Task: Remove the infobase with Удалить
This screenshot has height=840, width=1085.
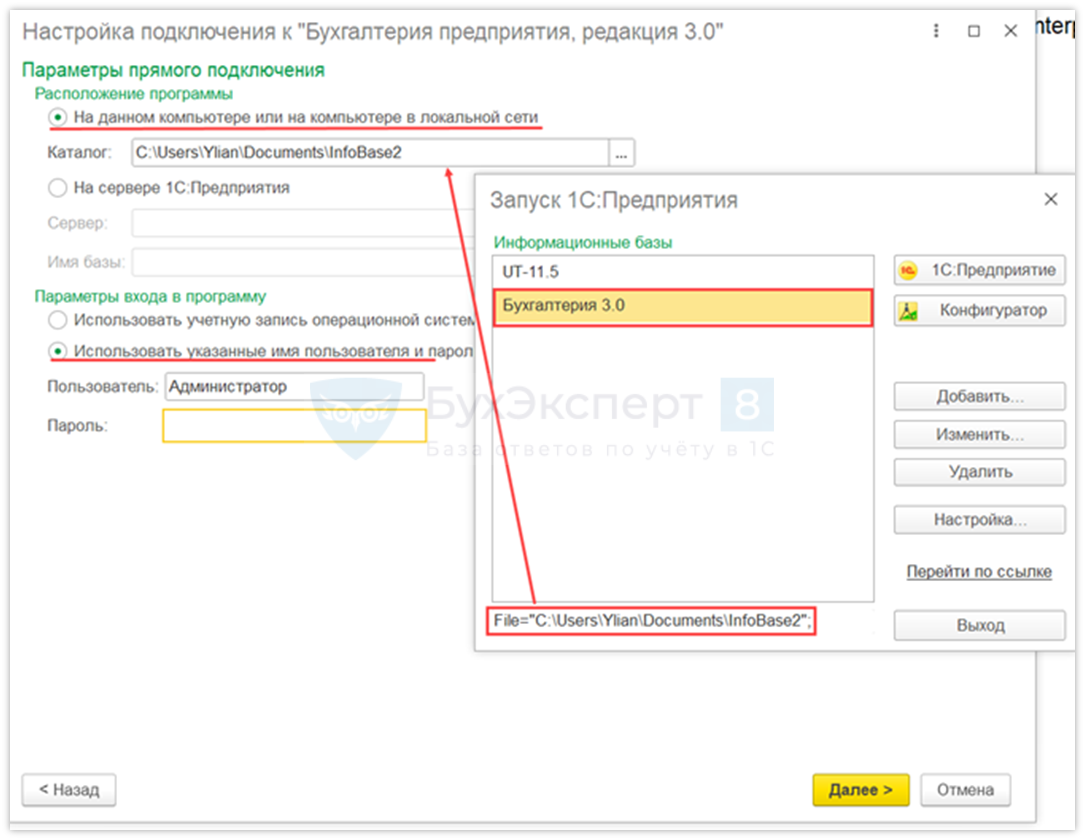Action: coord(979,472)
